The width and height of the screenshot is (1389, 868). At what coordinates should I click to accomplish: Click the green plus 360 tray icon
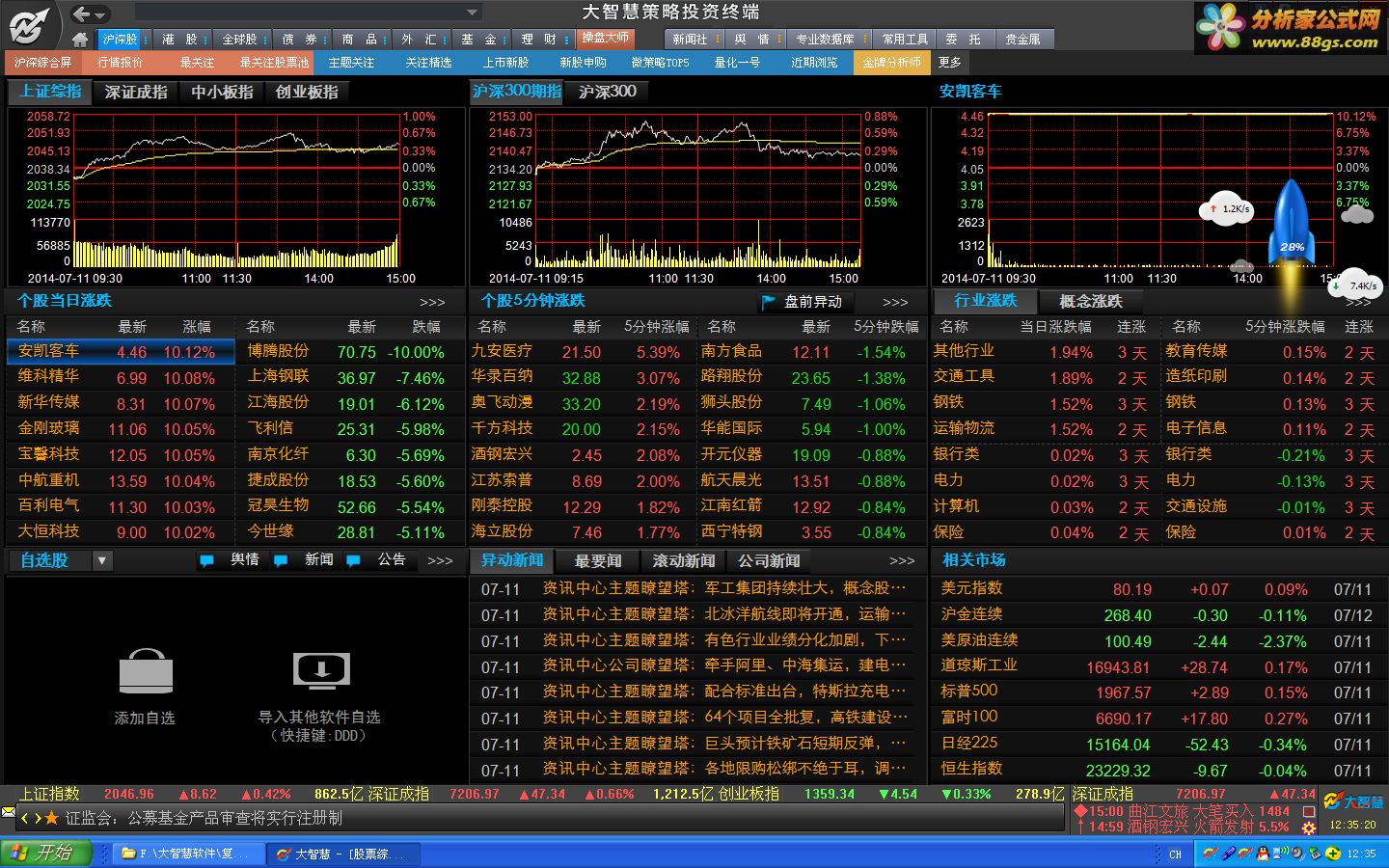coord(1332,854)
